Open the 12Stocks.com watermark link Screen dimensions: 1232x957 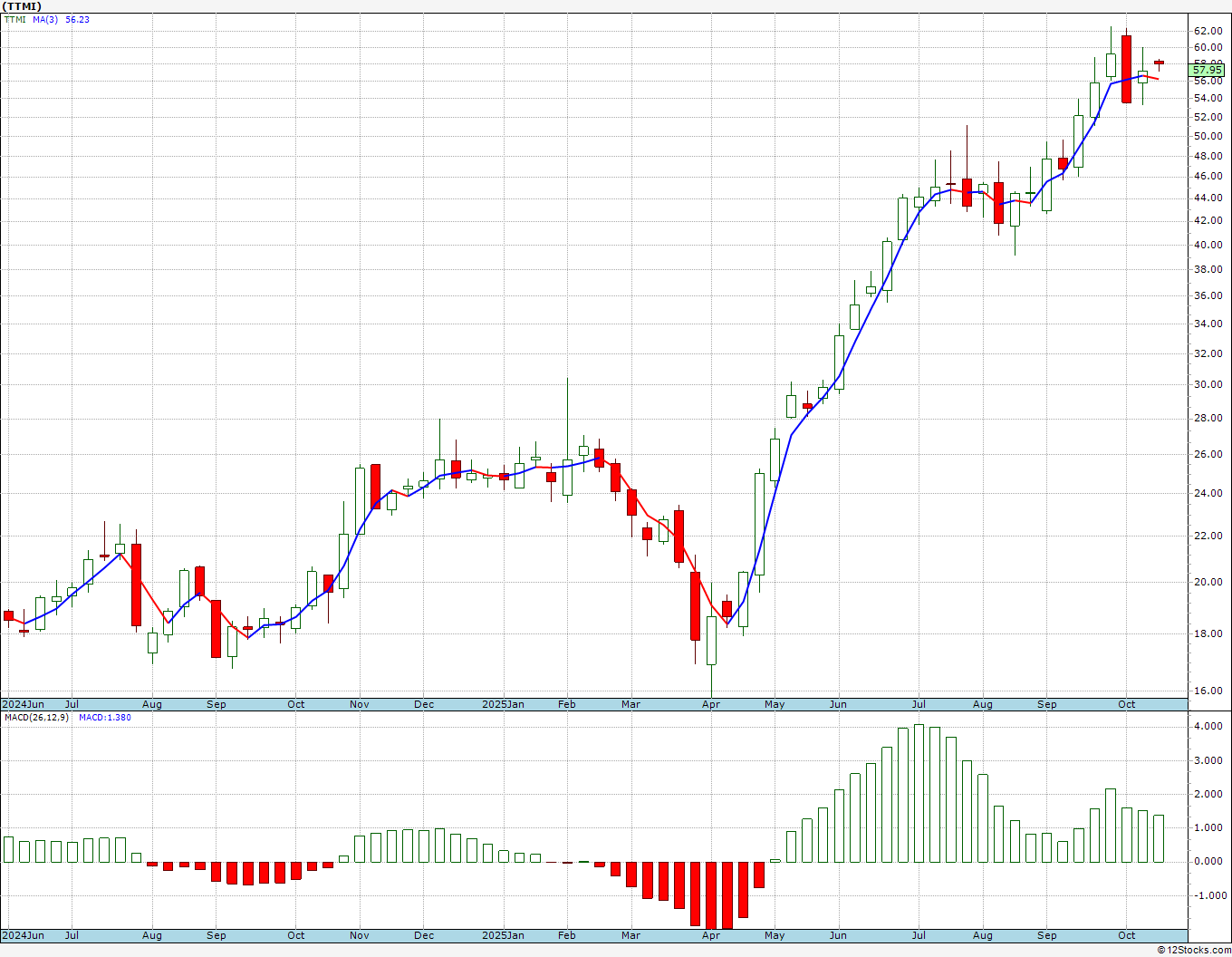(x=1194, y=950)
